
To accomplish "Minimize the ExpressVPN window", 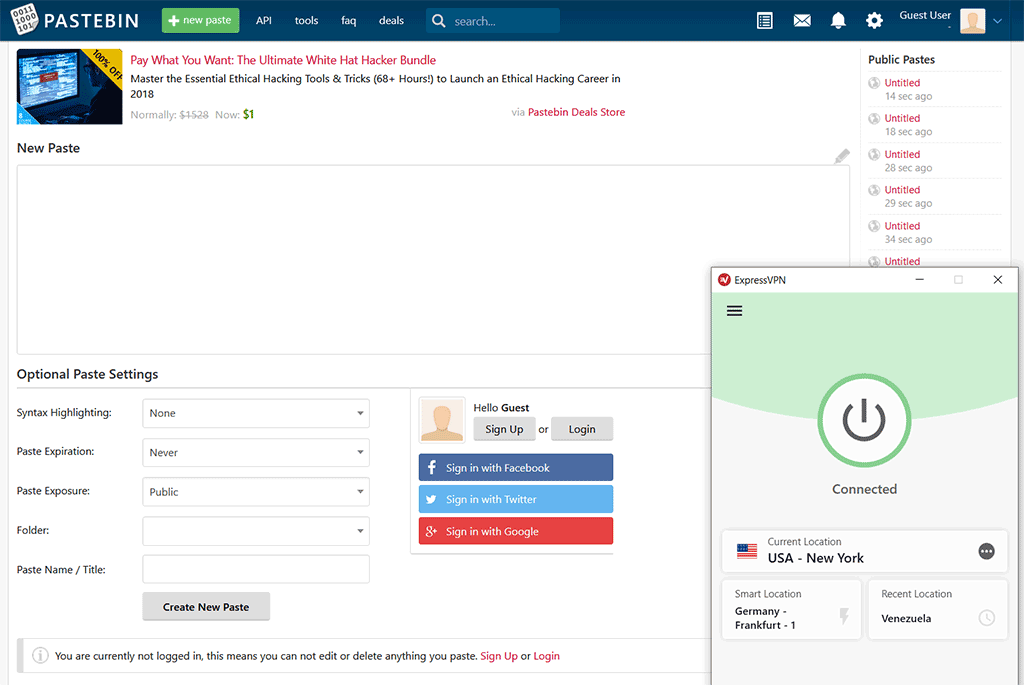I will pyautogui.click(x=920, y=279).
